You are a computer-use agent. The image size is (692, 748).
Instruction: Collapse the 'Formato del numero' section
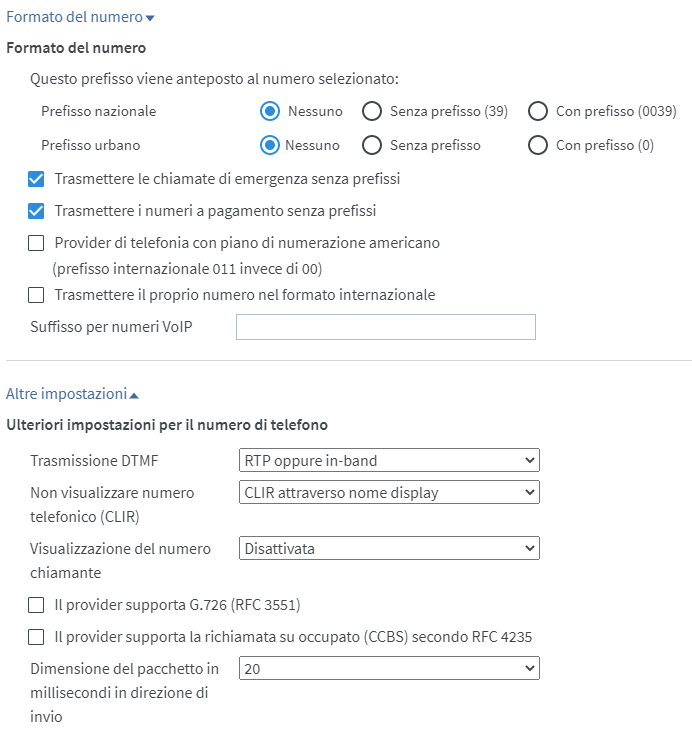80,17
